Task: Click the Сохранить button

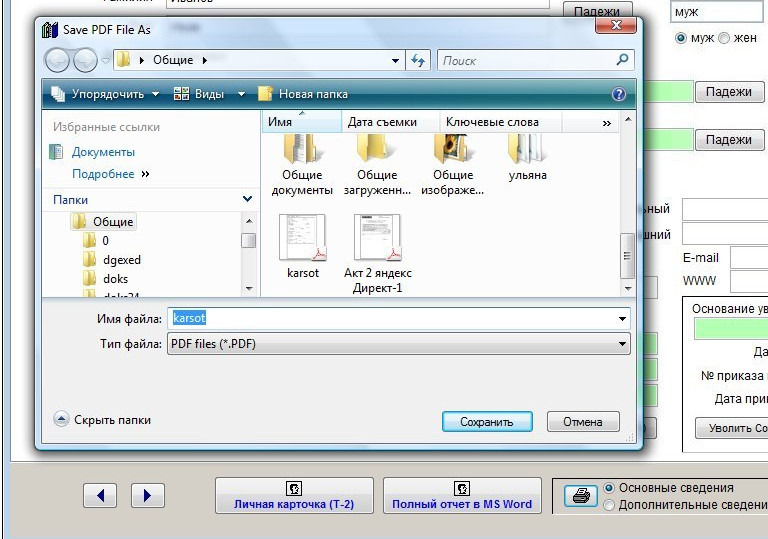Action: tap(487, 421)
